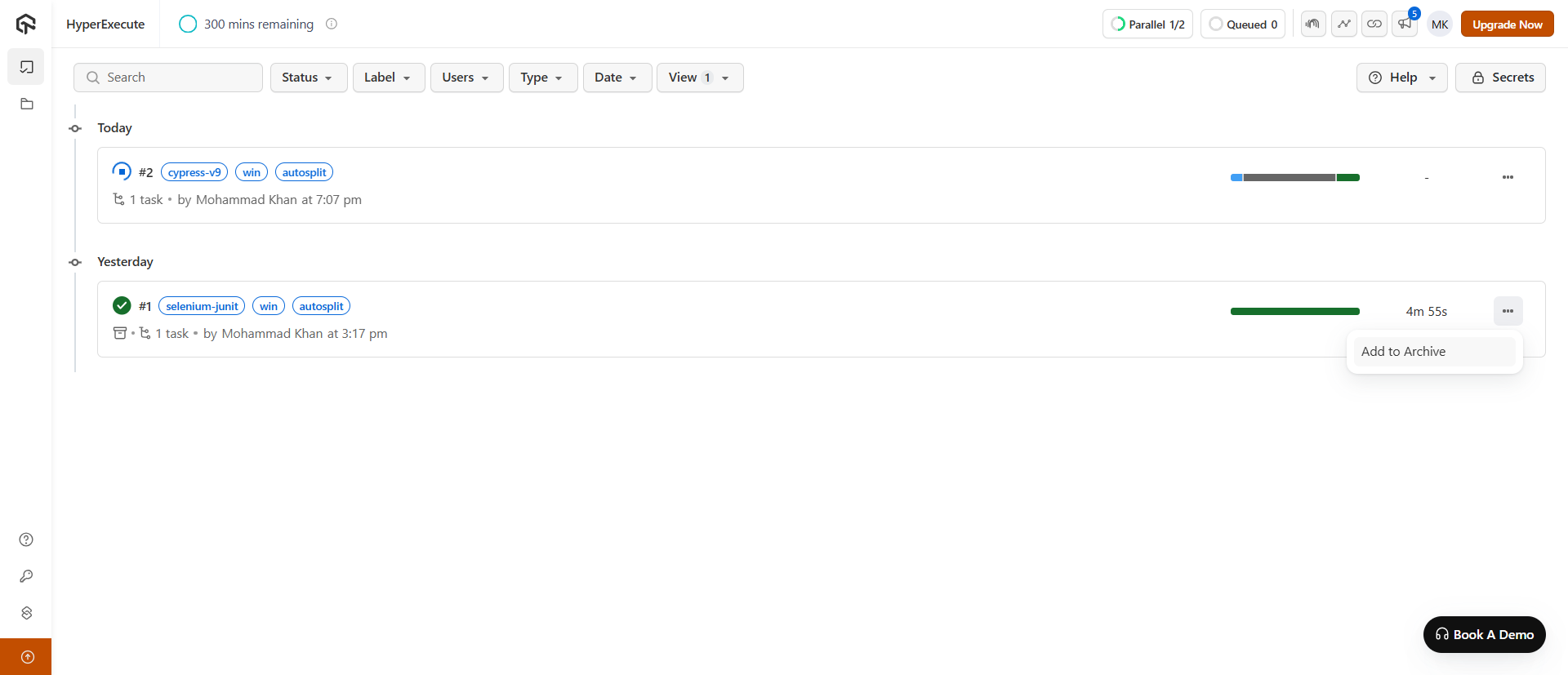This screenshot has width=1568, height=675.
Task: Click the "#2" job number
Action: 146,172
